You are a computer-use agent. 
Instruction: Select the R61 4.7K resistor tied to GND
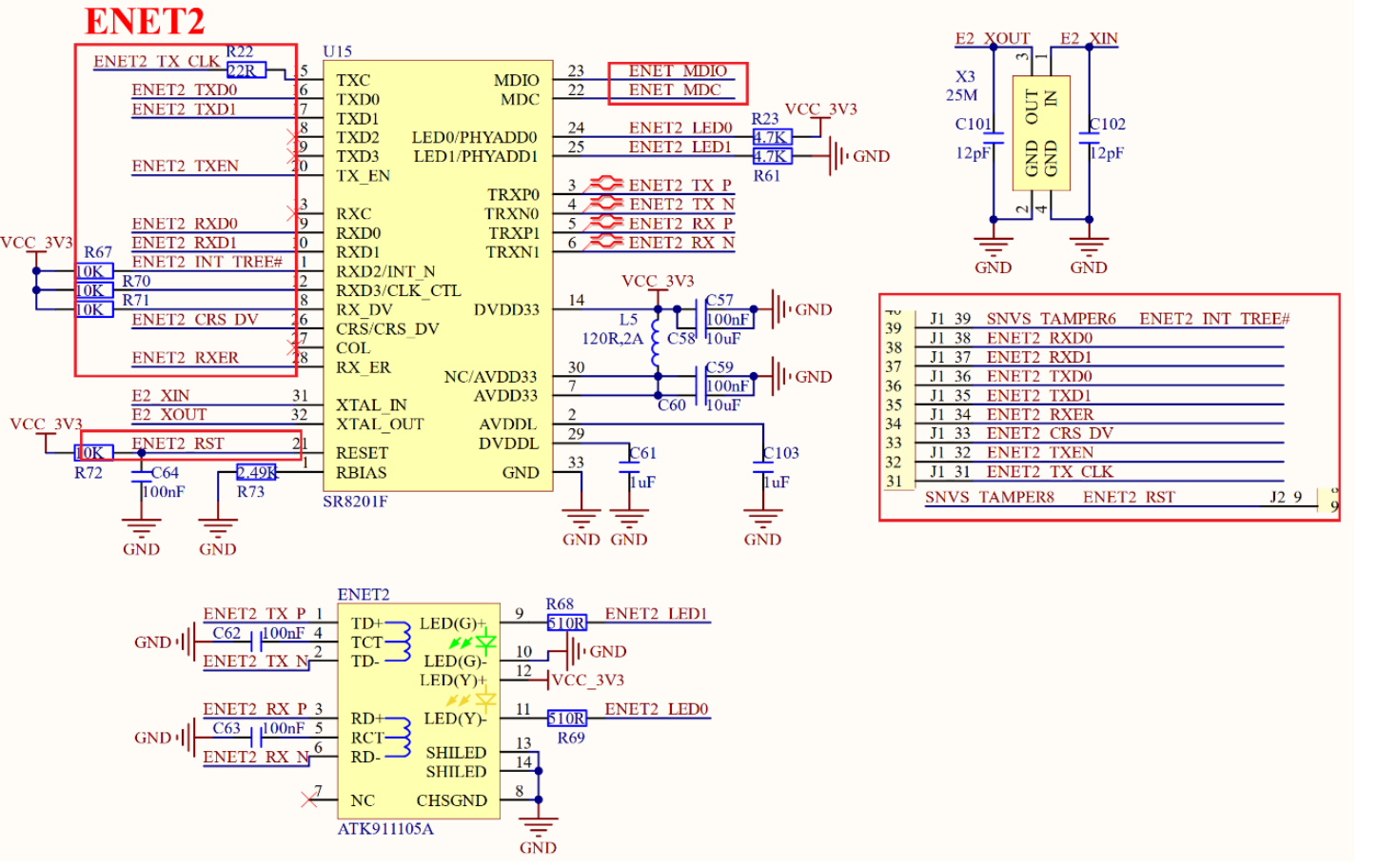(772, 156)
